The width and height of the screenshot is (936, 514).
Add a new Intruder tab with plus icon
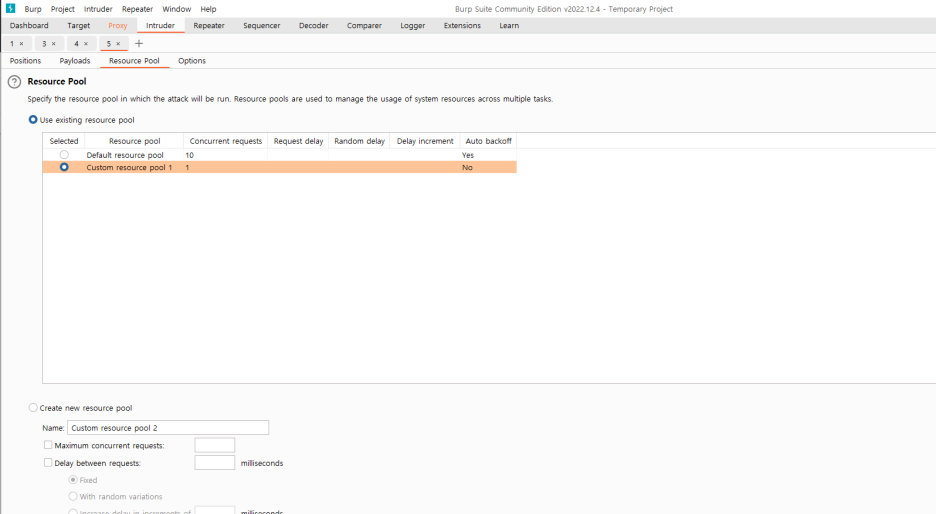pos(139,44)
